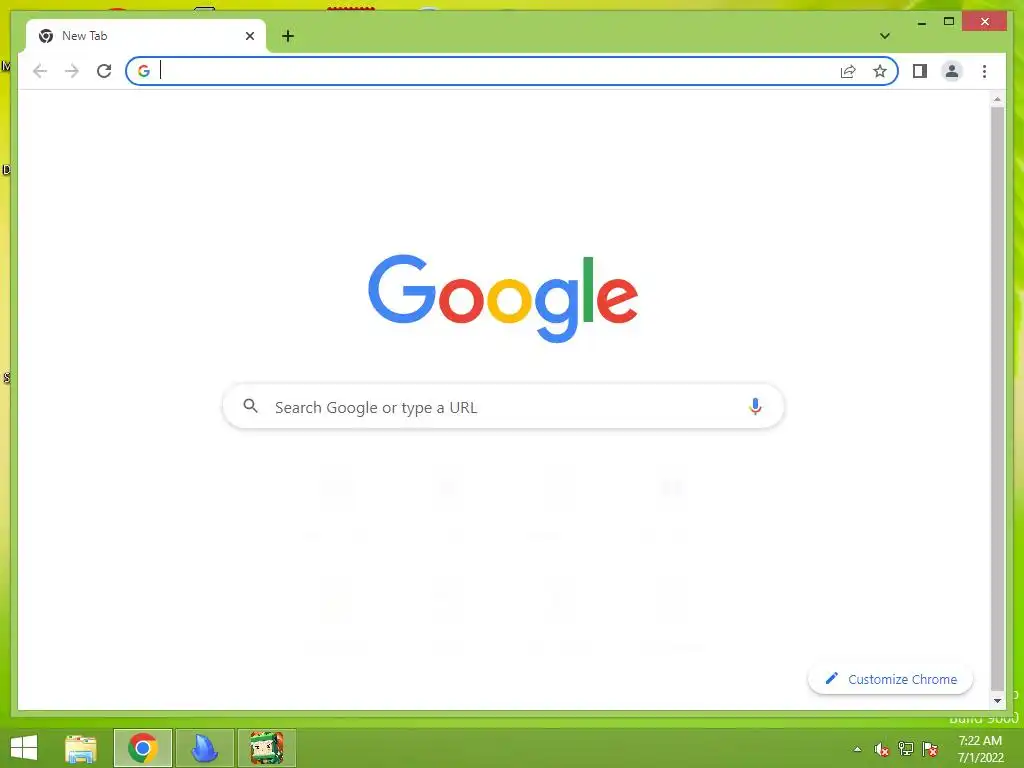This screenshot has height=768, width=1024.
Task: Click the magnifier icon in search box
Action: click(250, 406)
